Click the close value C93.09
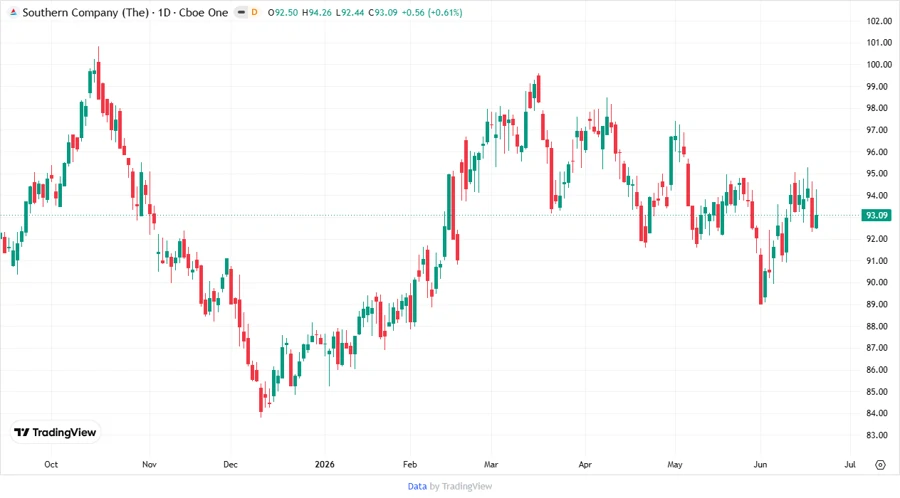 pos(383,12)
